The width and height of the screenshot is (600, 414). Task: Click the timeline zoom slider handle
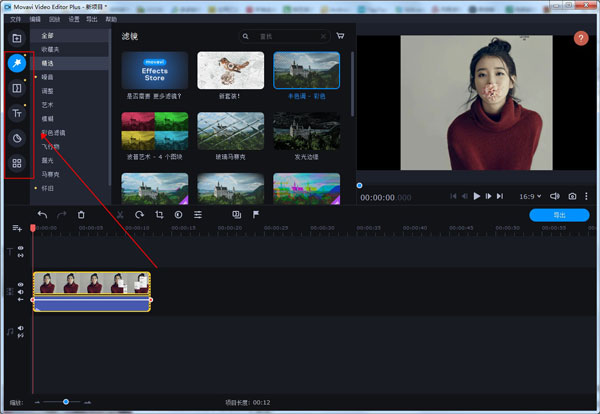66,402
